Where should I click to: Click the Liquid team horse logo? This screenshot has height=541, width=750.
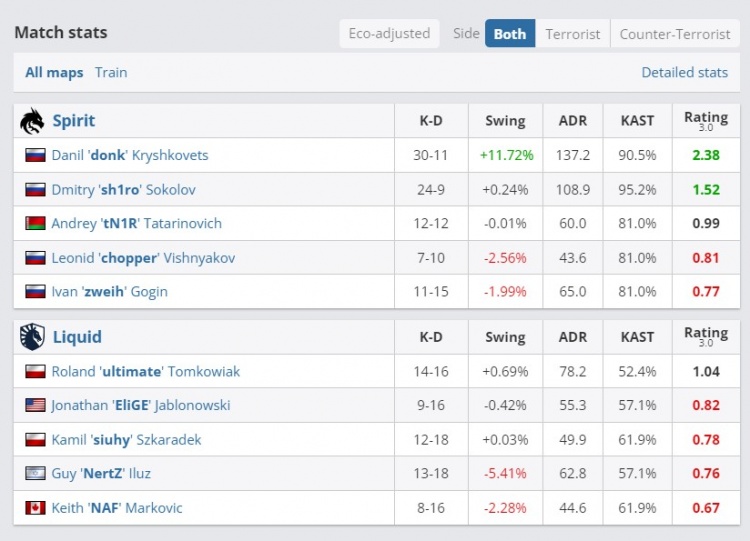click(32, 337)
